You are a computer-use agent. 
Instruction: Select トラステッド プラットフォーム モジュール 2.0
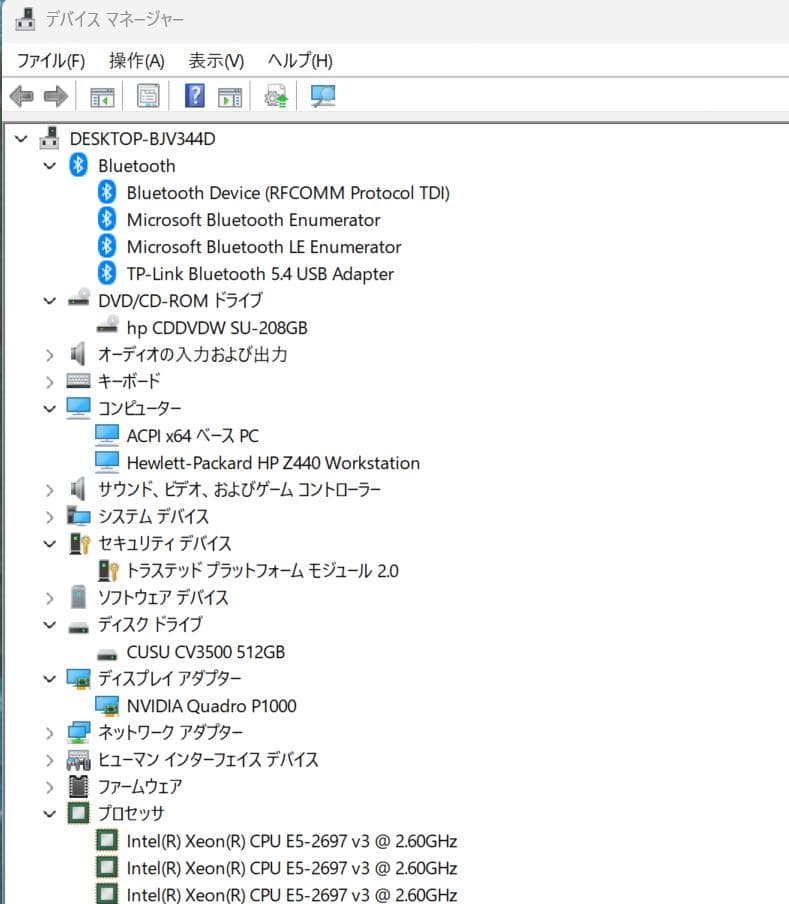point(262,571)
